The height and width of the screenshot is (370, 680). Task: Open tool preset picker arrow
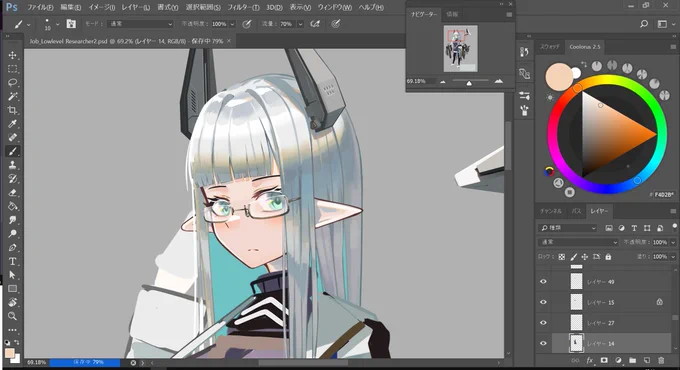pyautogui.click(x=29, y=25)
